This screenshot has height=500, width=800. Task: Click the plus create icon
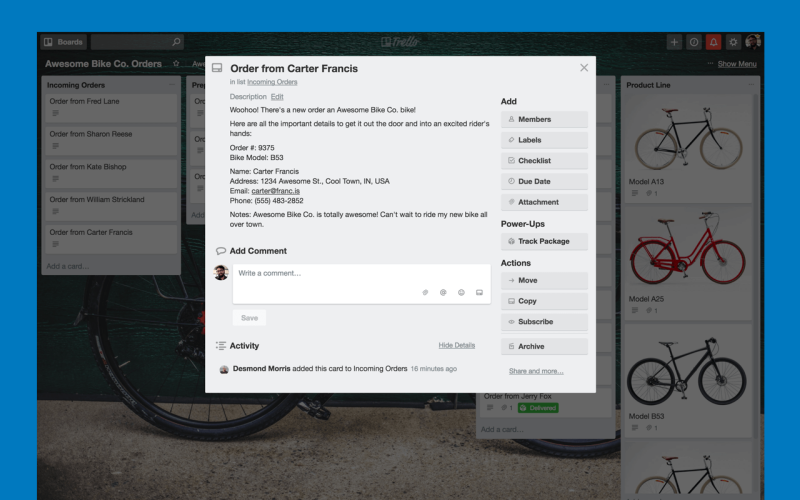point(674,42)
